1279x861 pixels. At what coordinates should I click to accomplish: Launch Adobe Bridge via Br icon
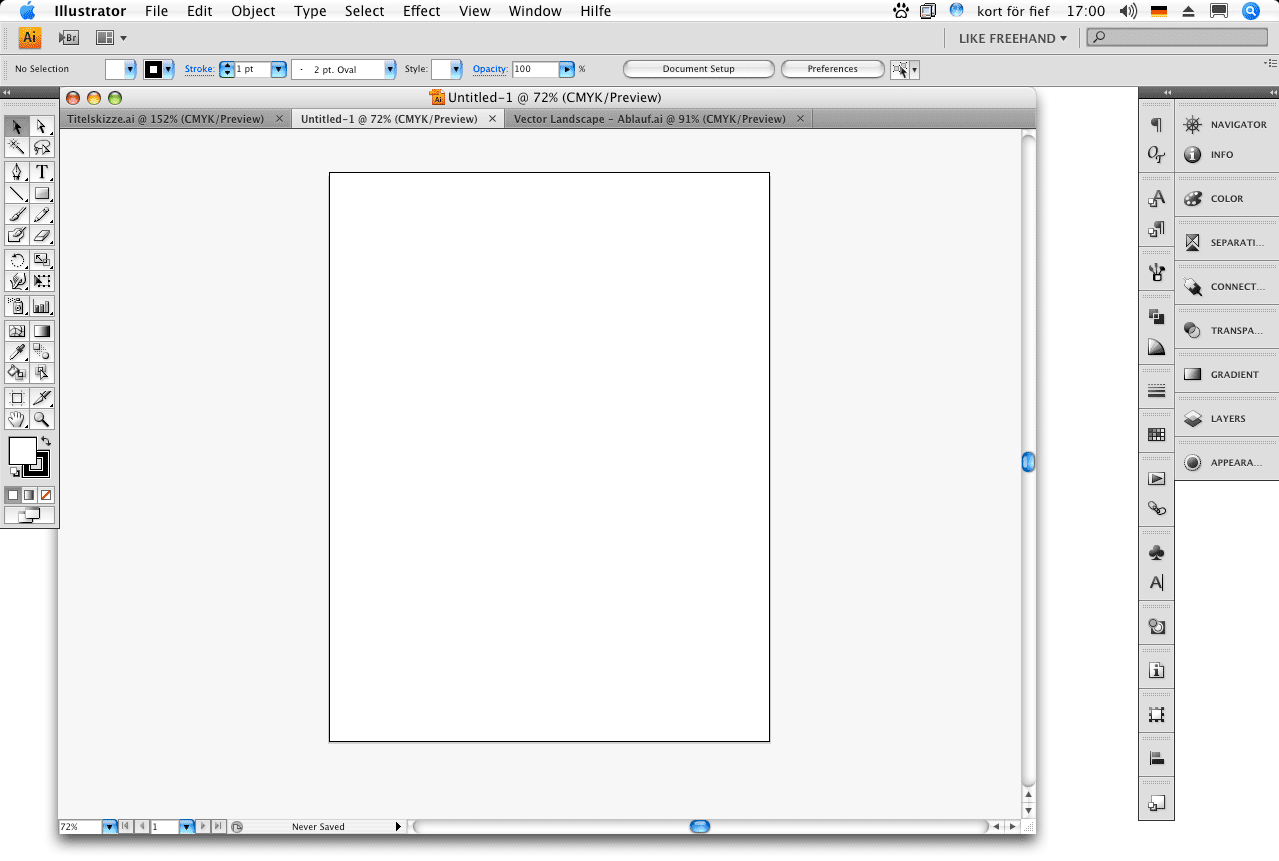point(68,38)
